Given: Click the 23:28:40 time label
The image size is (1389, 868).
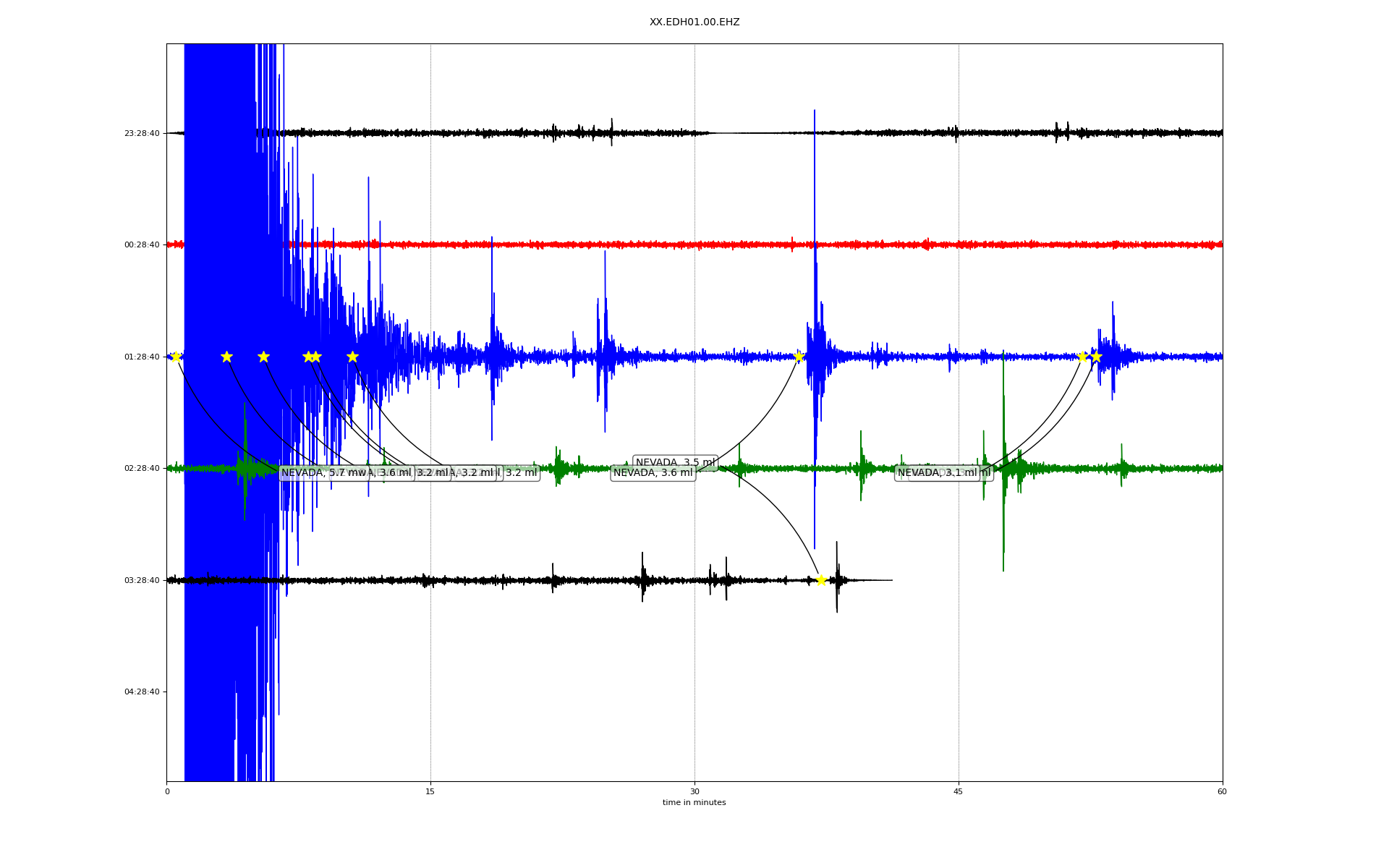Looking at the screenshot, I should (x=142, y=133).
